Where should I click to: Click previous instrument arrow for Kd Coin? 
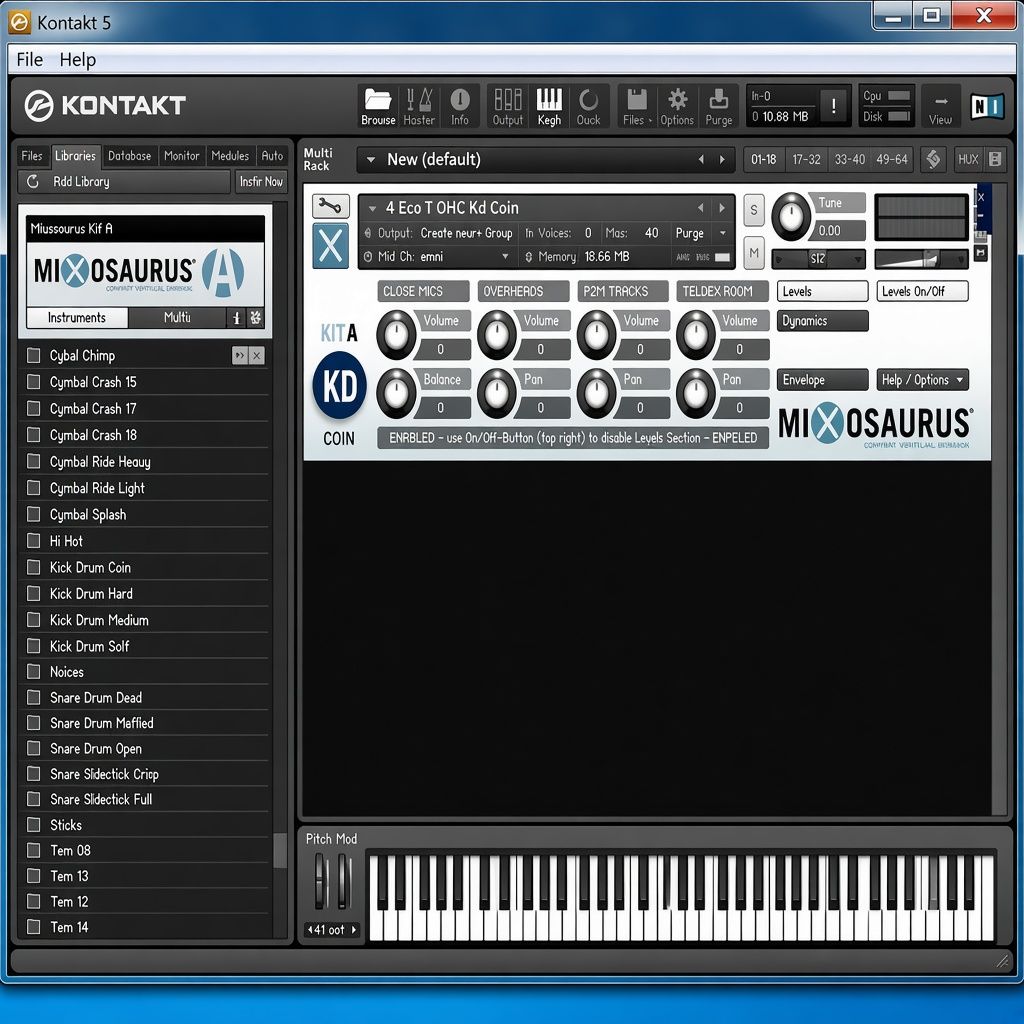[x=701, y=208]
